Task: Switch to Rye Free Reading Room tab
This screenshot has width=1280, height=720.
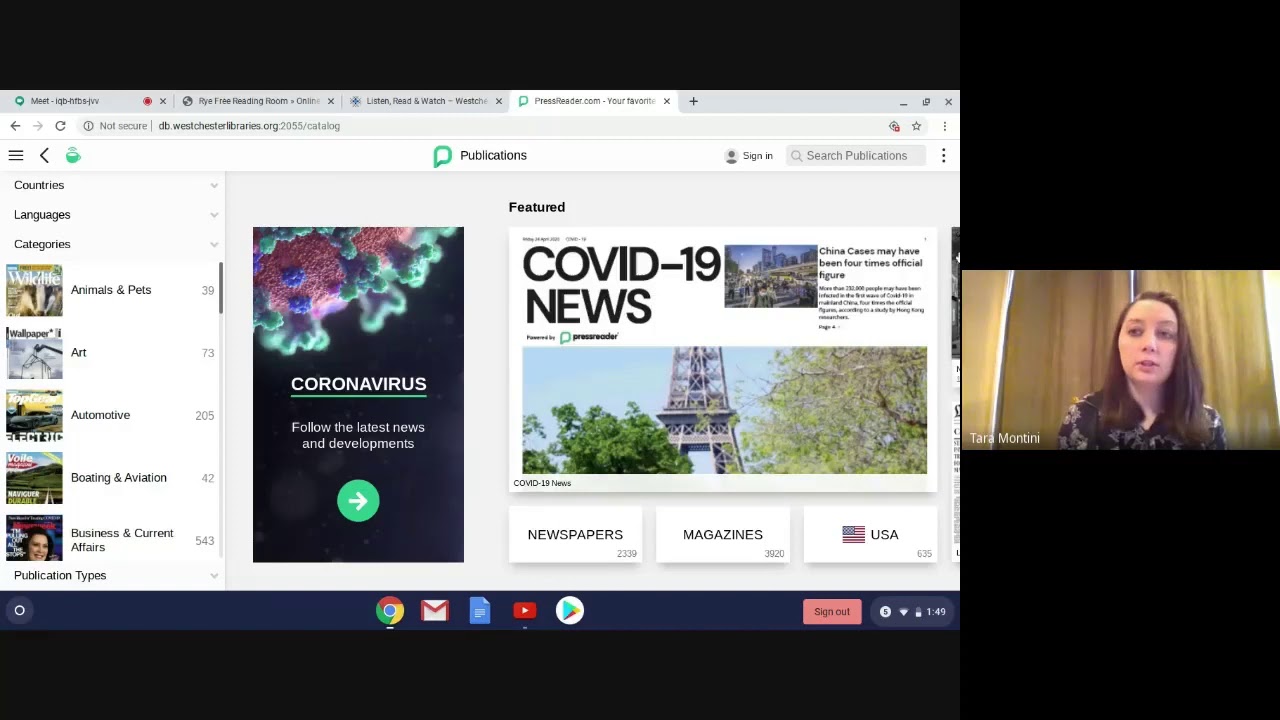Action: click(258, 101)
